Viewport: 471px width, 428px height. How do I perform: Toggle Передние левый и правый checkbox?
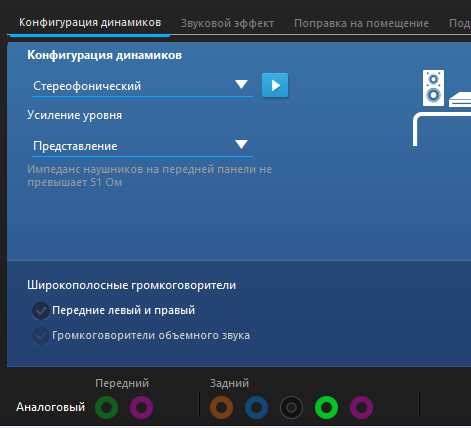point(41,311)
